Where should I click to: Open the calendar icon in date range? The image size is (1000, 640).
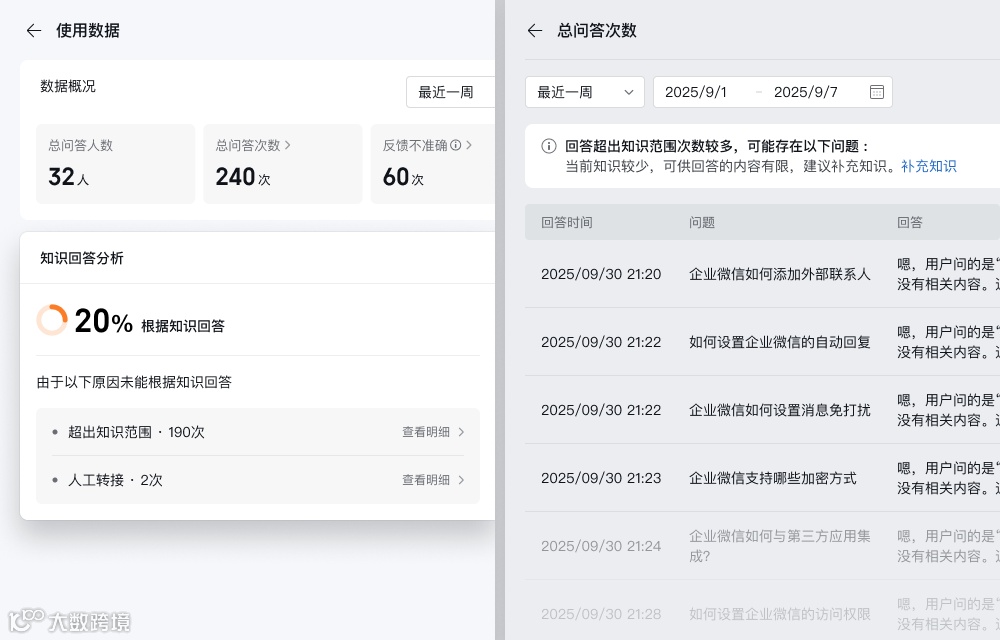pos(877,92)
